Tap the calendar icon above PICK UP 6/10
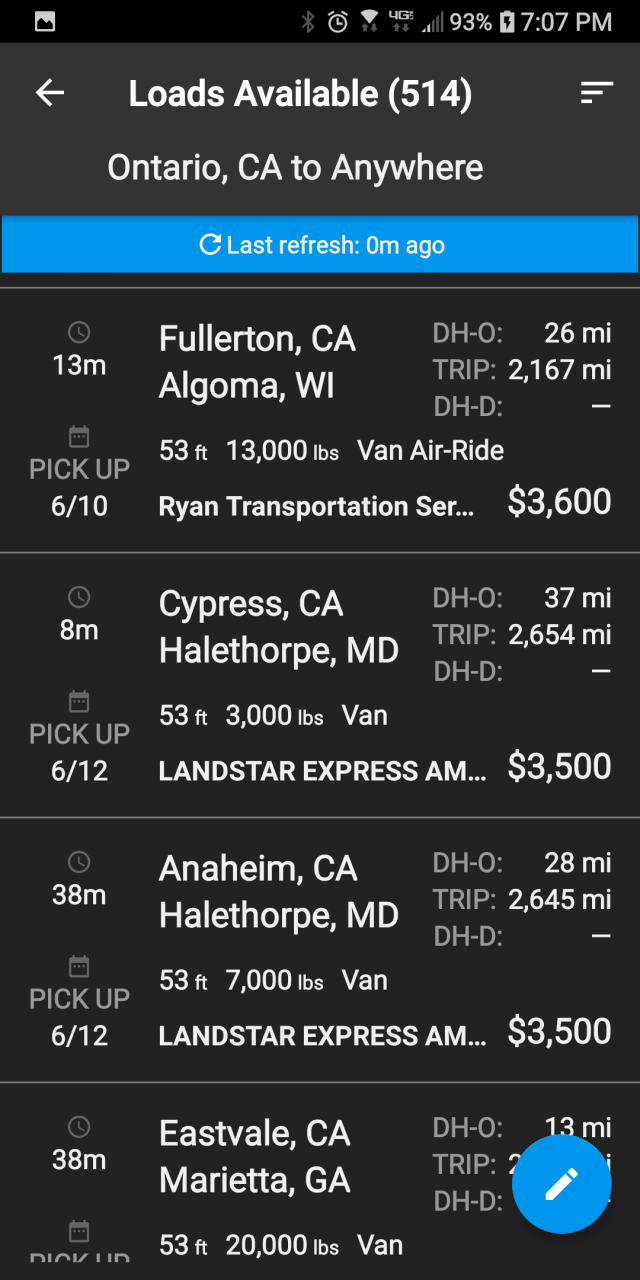Viewport: 640px width, 1280px height. 79,437
